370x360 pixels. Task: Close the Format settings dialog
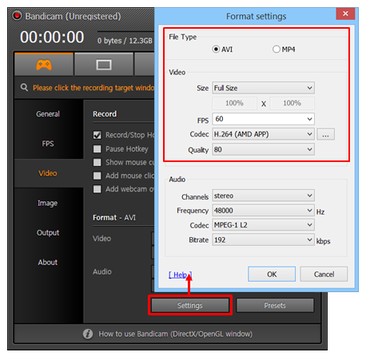(x=345, y=14)
